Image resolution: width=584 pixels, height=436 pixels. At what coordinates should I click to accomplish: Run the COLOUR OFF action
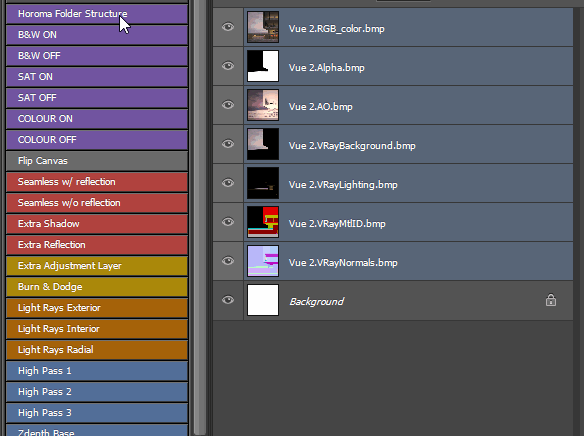pos(96,140)
